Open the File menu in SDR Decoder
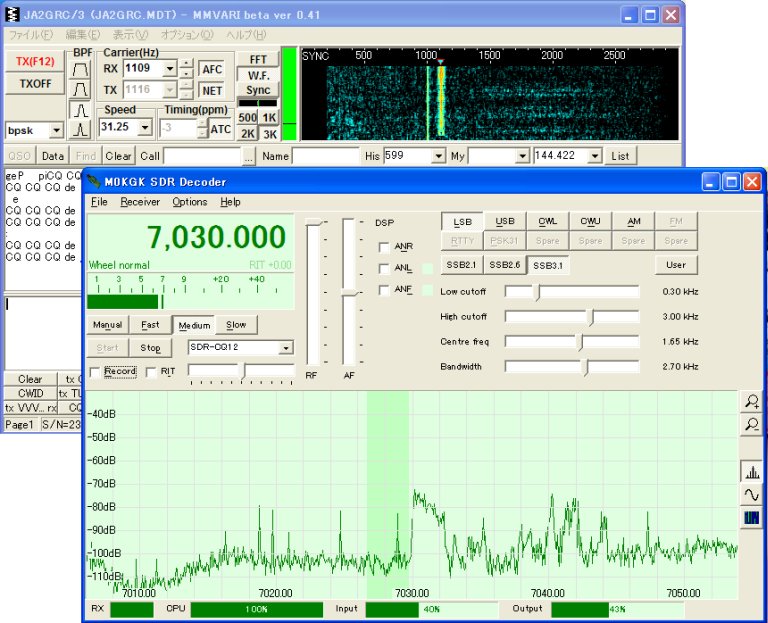Image resolution: width=768 pixels, height=623 pixels. 99,202
